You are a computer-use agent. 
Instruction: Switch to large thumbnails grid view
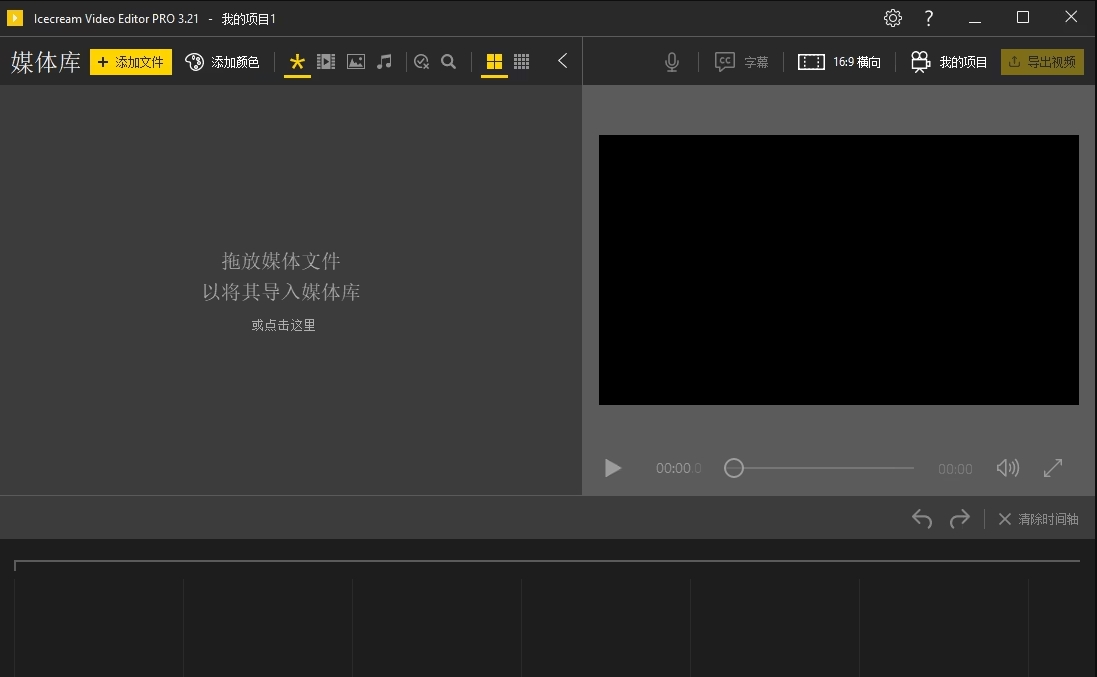point(494,62)
